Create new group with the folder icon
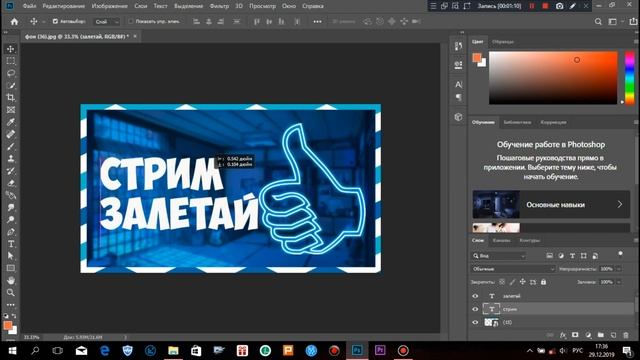Image resolution: width=640 pixels, height=360 pixels. tap(600, 335)
